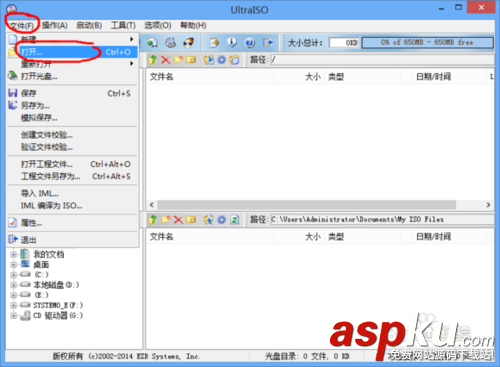Viewport: 500px width, 367px height.
Task: Click the scrollbar right arrow in the image pane
Action: (488, 204)
